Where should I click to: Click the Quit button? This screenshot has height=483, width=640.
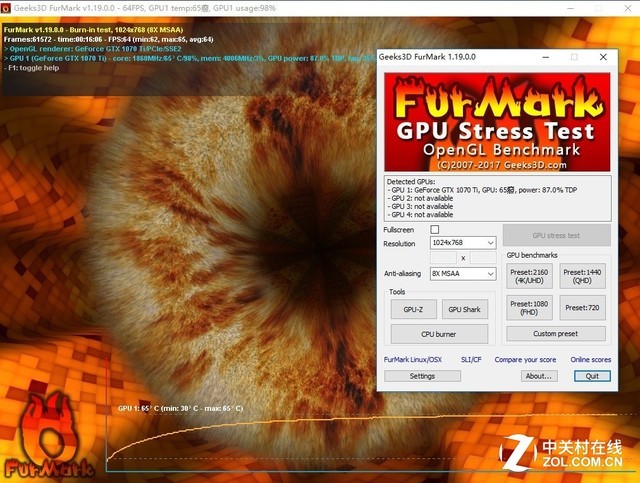(x=593, y=376)
